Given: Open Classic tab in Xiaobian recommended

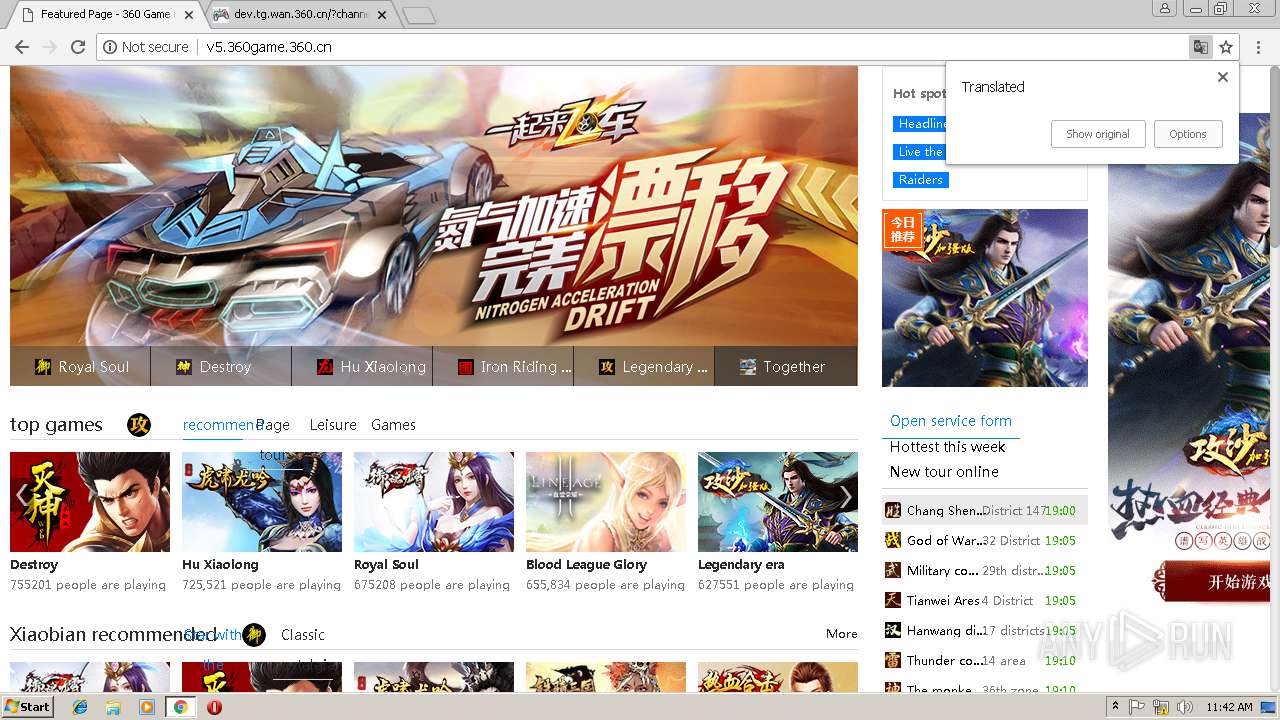Looking at the screenshot, I should [x=303, y=635].
